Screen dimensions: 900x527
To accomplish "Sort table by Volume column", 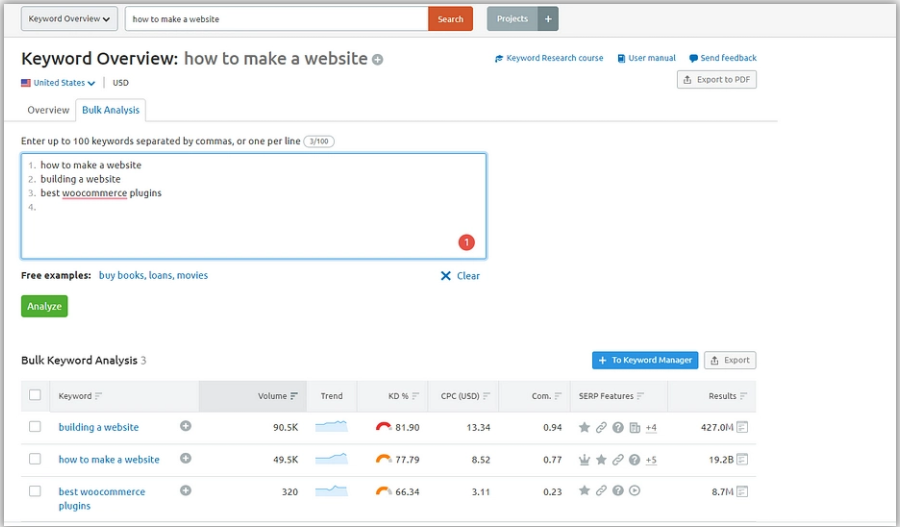I will point(278,396).
